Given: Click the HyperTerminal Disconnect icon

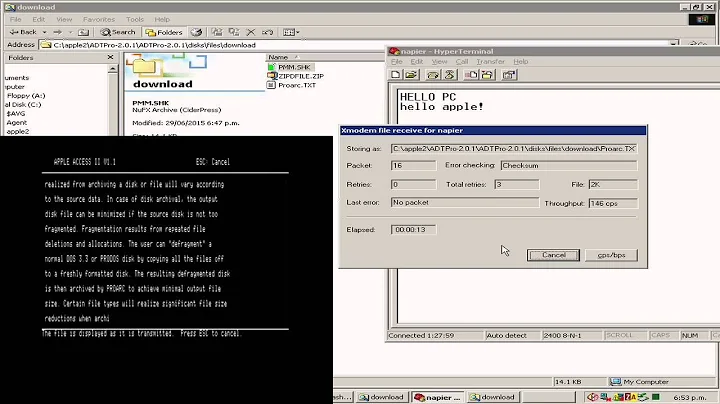Looking at the screenshot, I should (450, 75).
